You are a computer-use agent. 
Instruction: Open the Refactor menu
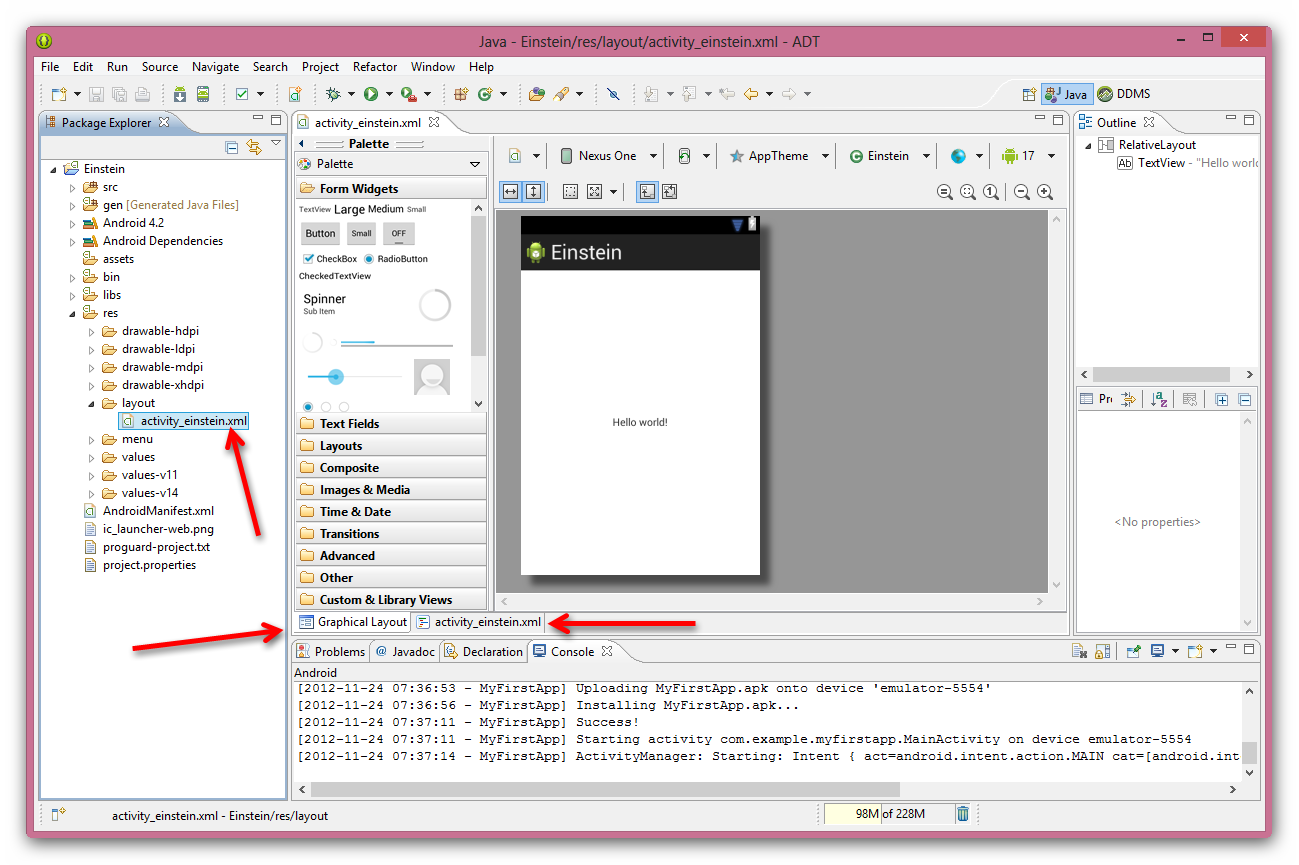pos(375,67)
